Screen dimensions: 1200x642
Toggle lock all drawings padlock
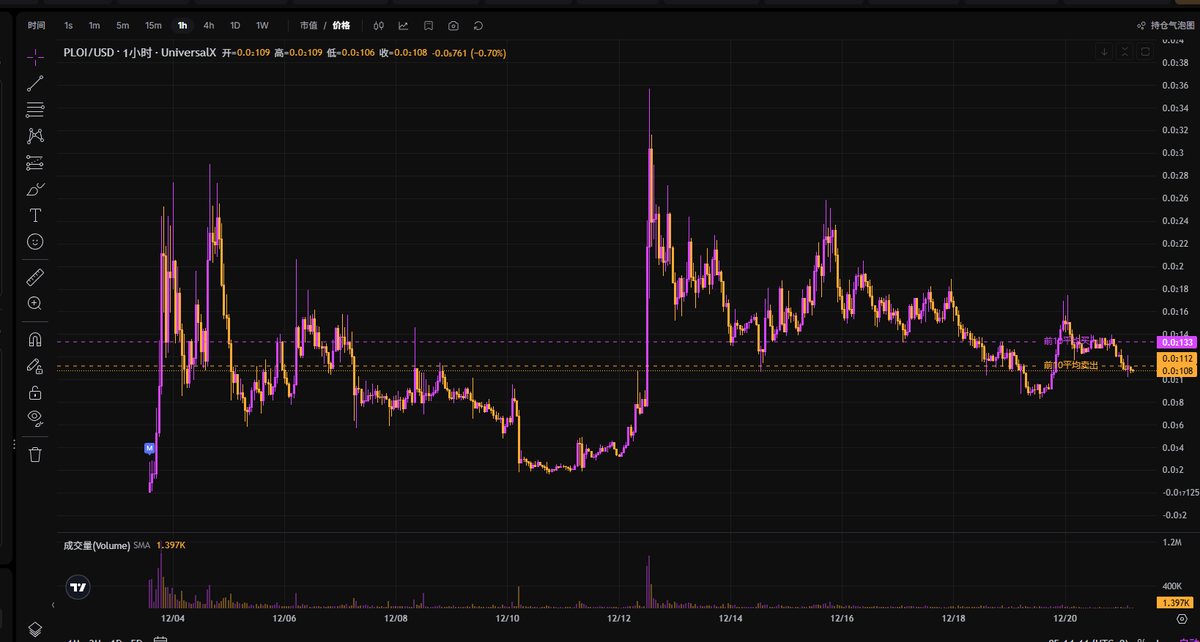tap(35, 392)
